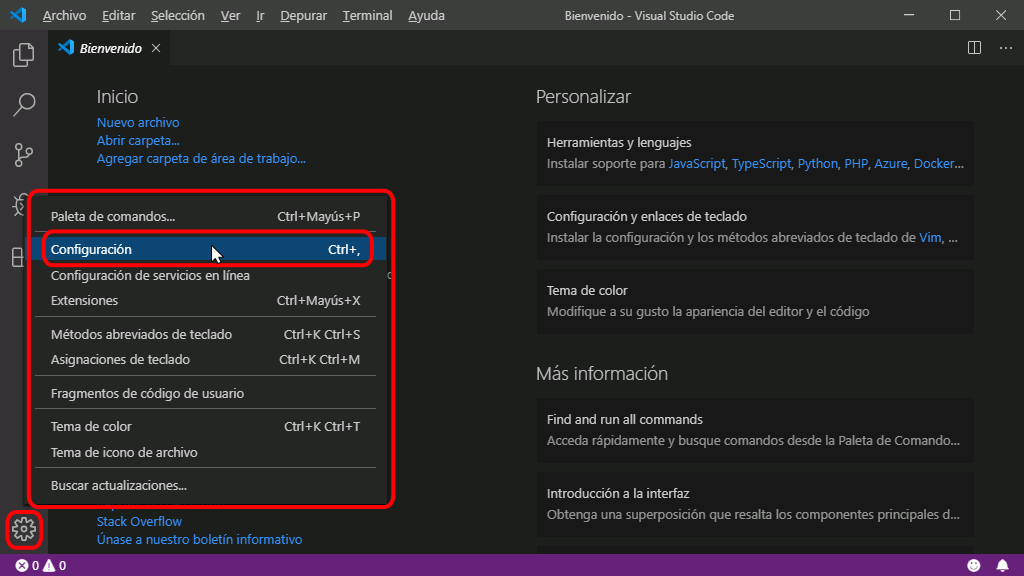Click the TypeScript language link
This screenshot has width=1024, height=576.
point(761,163)
